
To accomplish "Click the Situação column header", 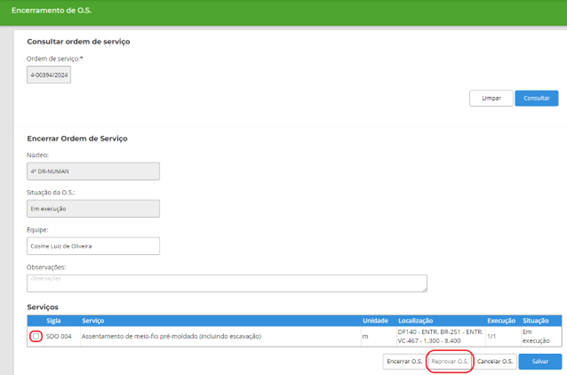I will pyautogui.click(x=536, y=321).
